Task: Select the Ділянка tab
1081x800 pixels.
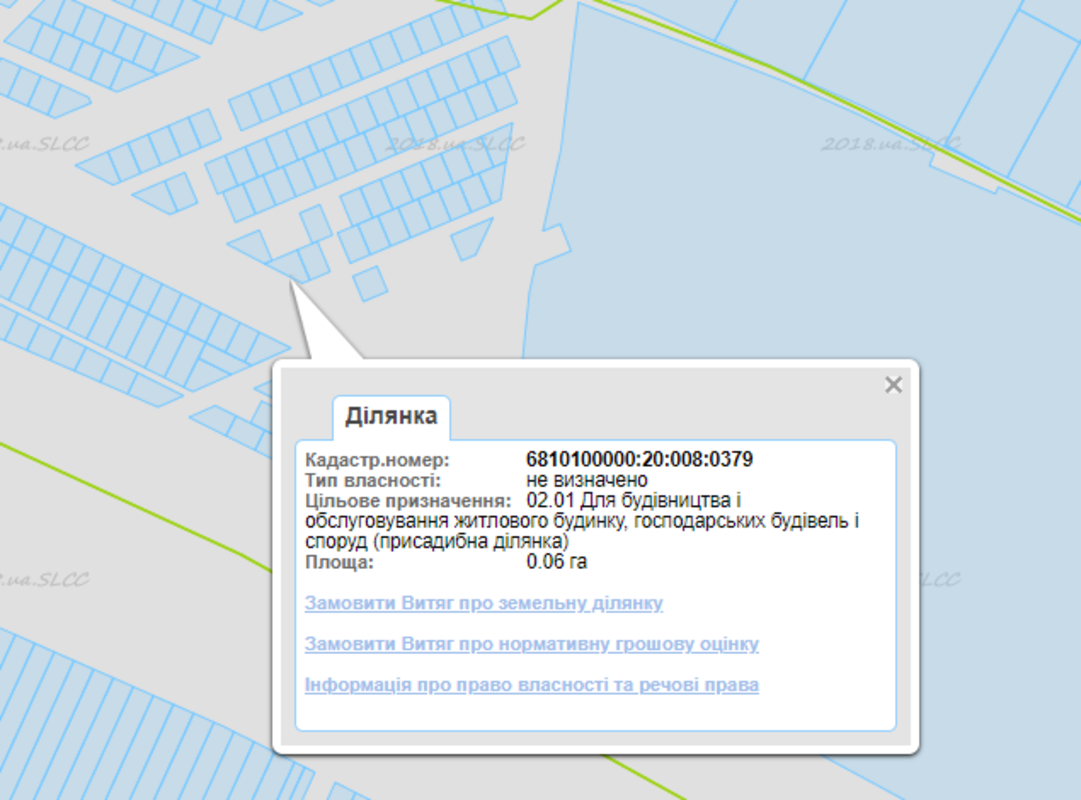Action: click(391, 416)
